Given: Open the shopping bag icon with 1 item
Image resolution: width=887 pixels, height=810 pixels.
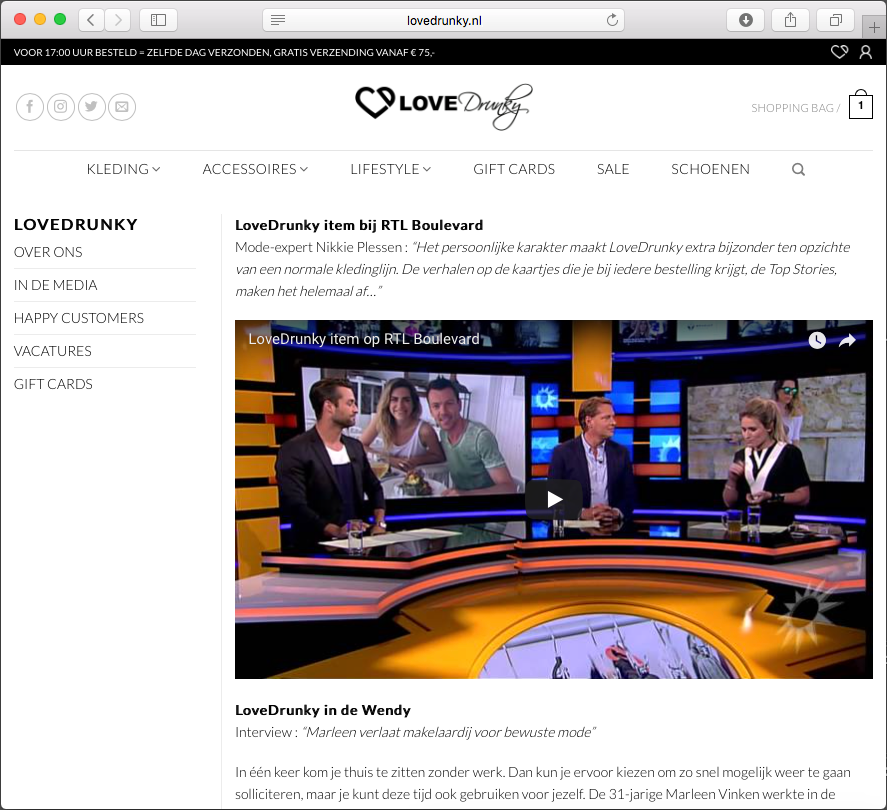Looking at the screenshot, I should (x=860, y=104).
